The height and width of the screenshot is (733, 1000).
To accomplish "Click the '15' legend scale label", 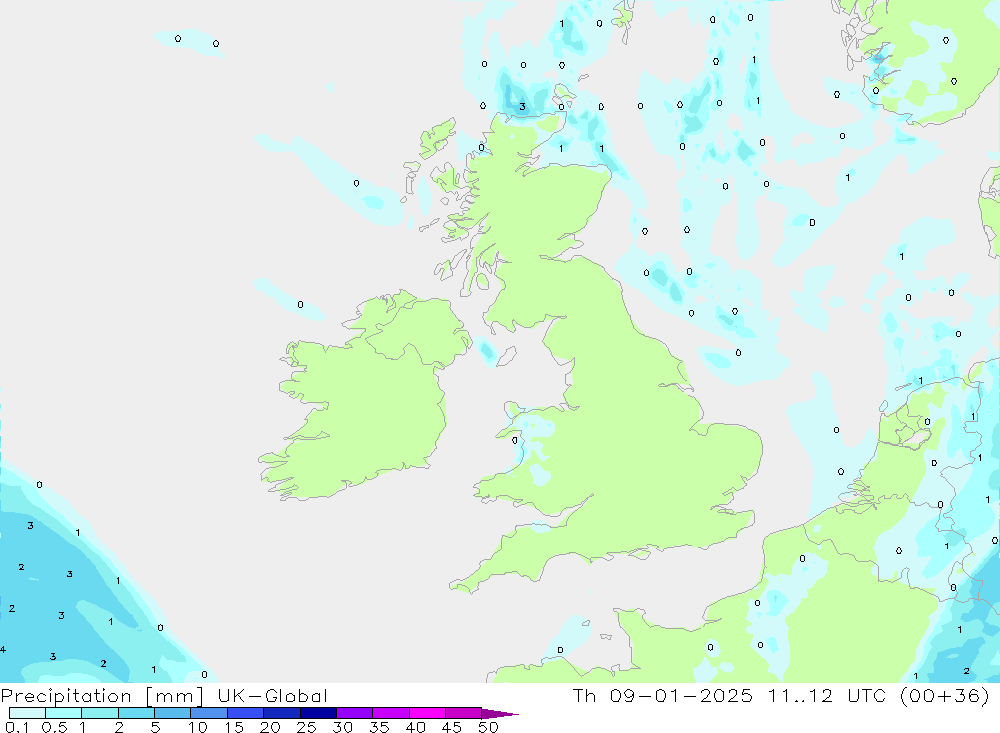I will pos(234,727).
